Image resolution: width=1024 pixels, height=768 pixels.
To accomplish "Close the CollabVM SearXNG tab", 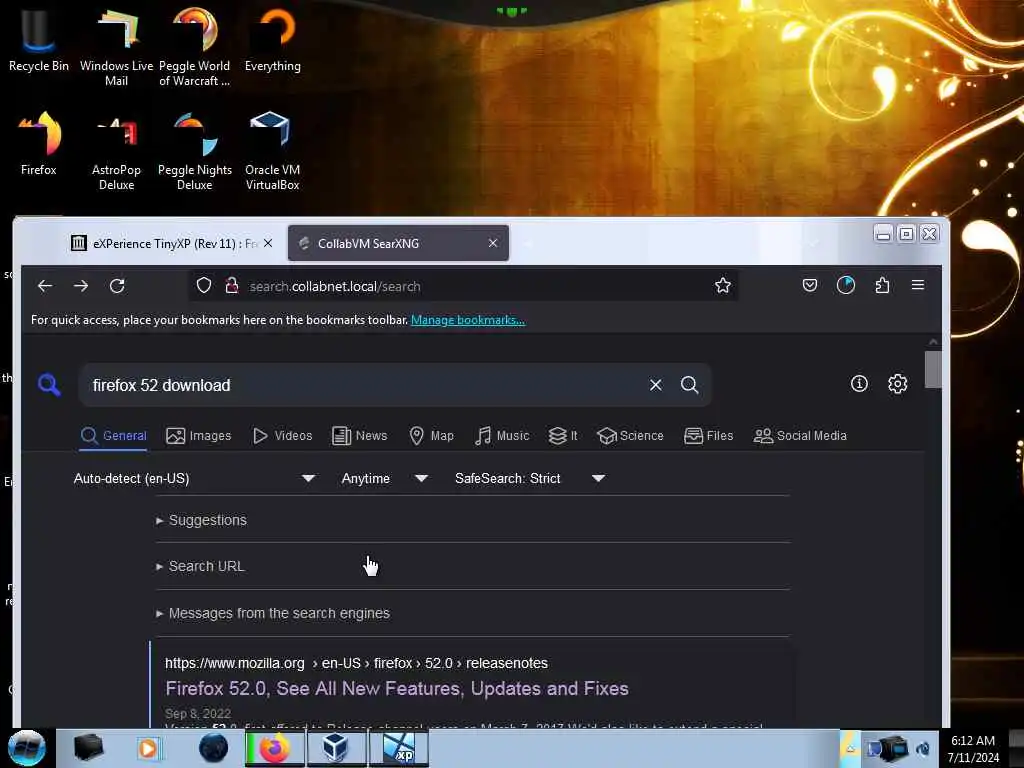I will click(493, 243).
